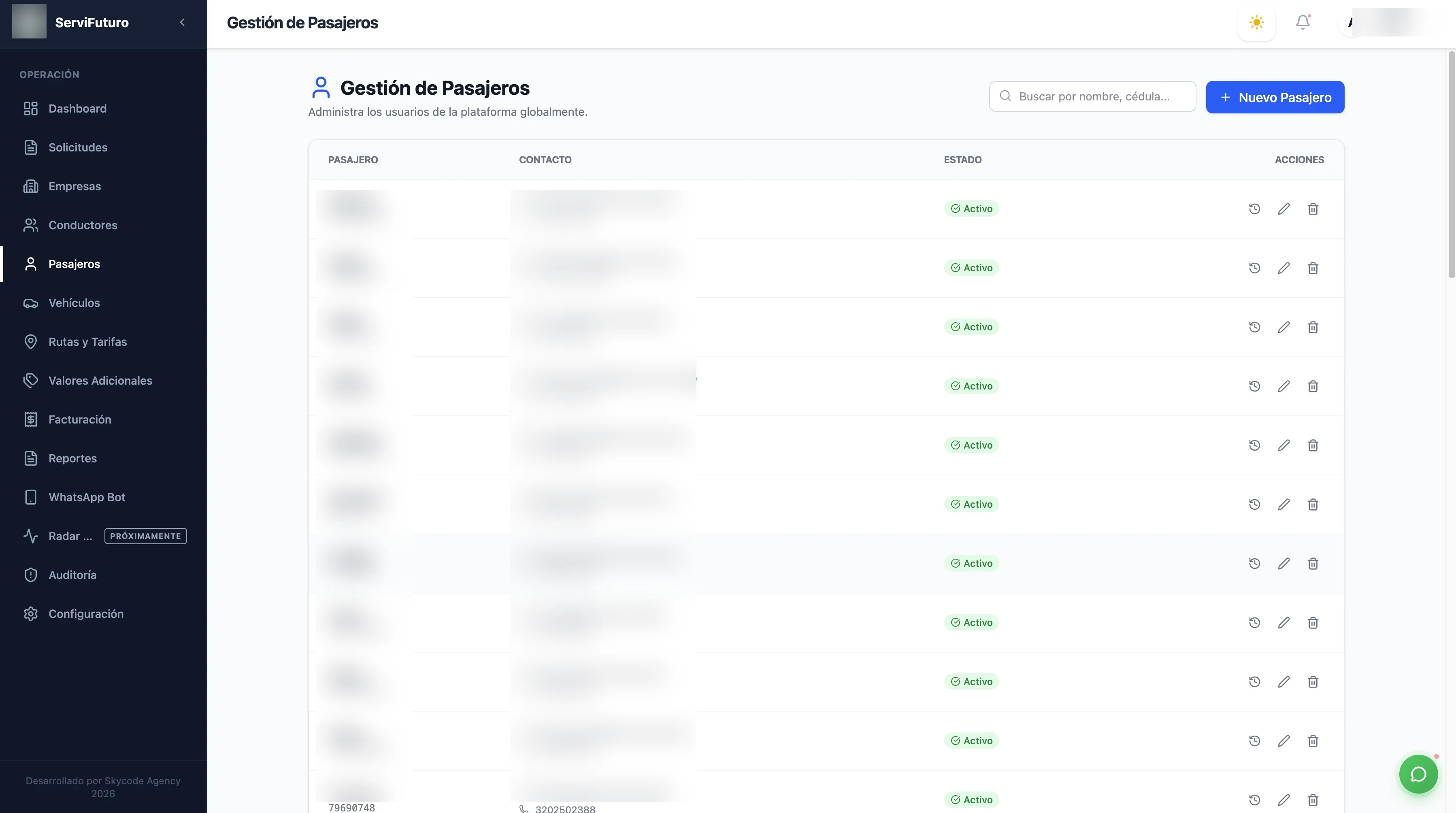The height and width of the screenshot is (813, 1456).
Task: Click the ServiFuturo logo image
Action: click(30, 21)
